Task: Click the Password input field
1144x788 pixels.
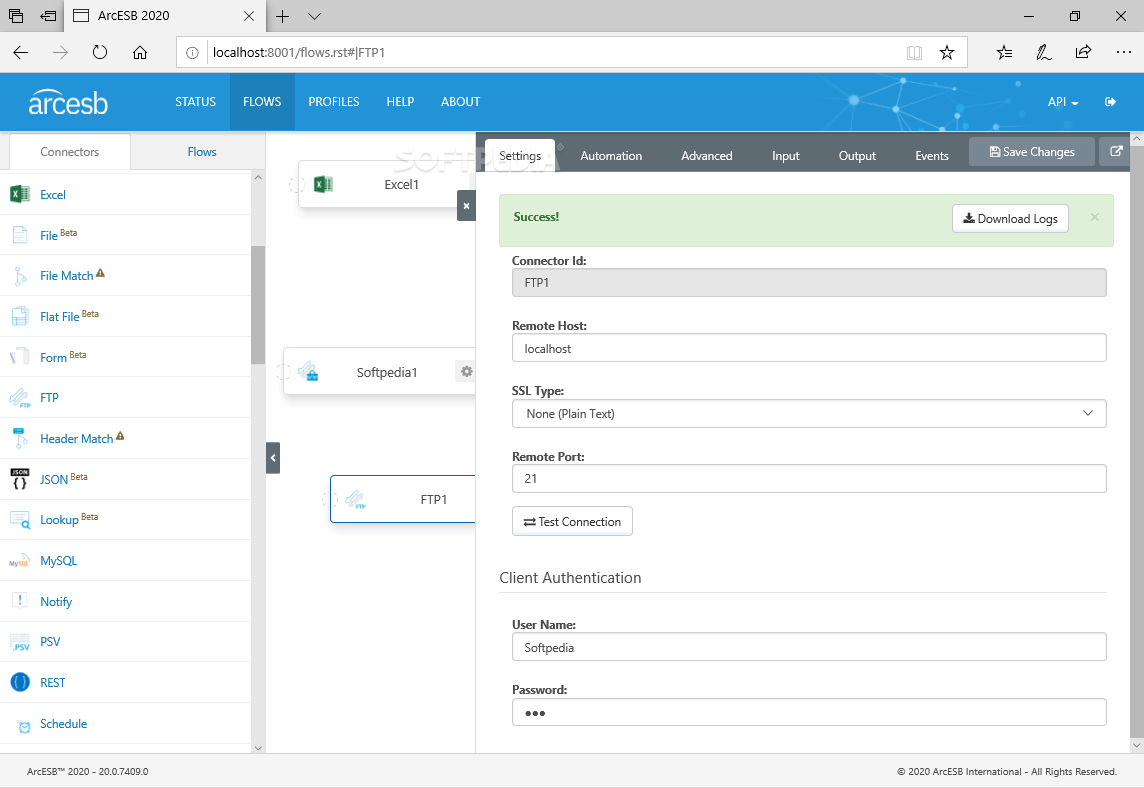Action: pos(809,712)
